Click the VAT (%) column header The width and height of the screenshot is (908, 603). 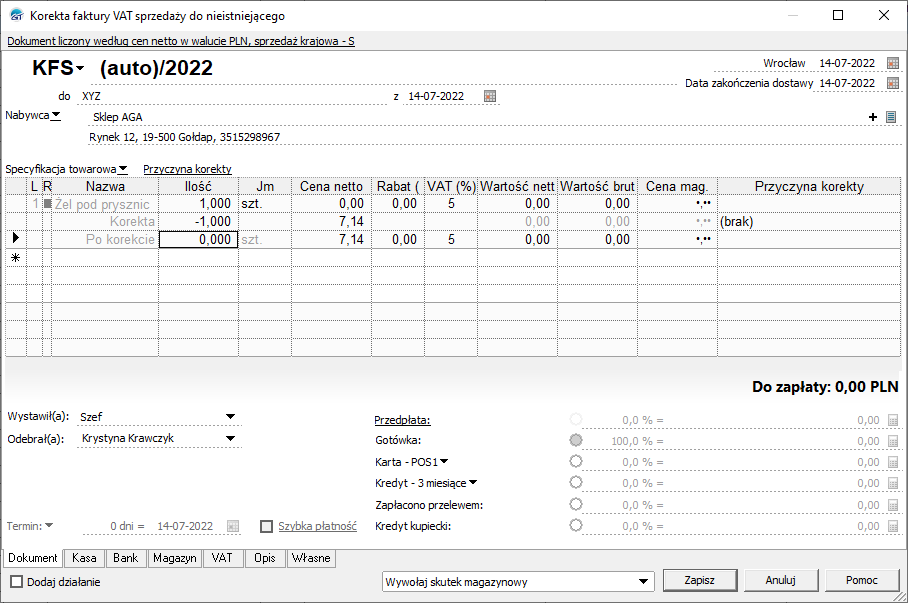(x=451, y=186)
